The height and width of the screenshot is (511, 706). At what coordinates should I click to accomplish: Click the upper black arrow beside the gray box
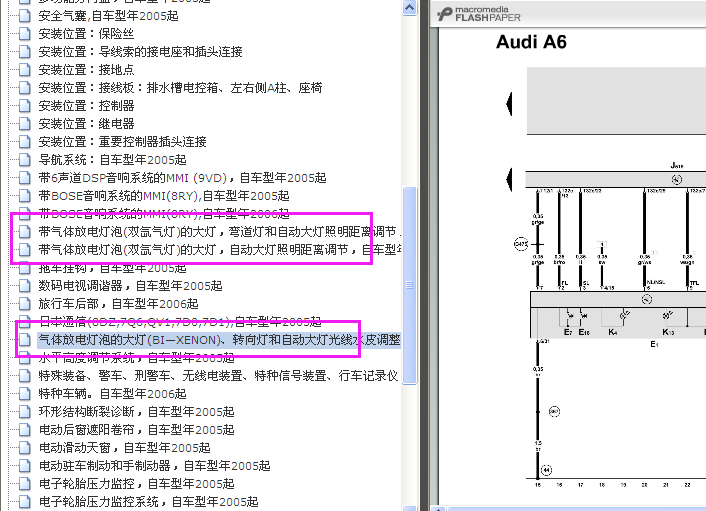pos(509,104)
